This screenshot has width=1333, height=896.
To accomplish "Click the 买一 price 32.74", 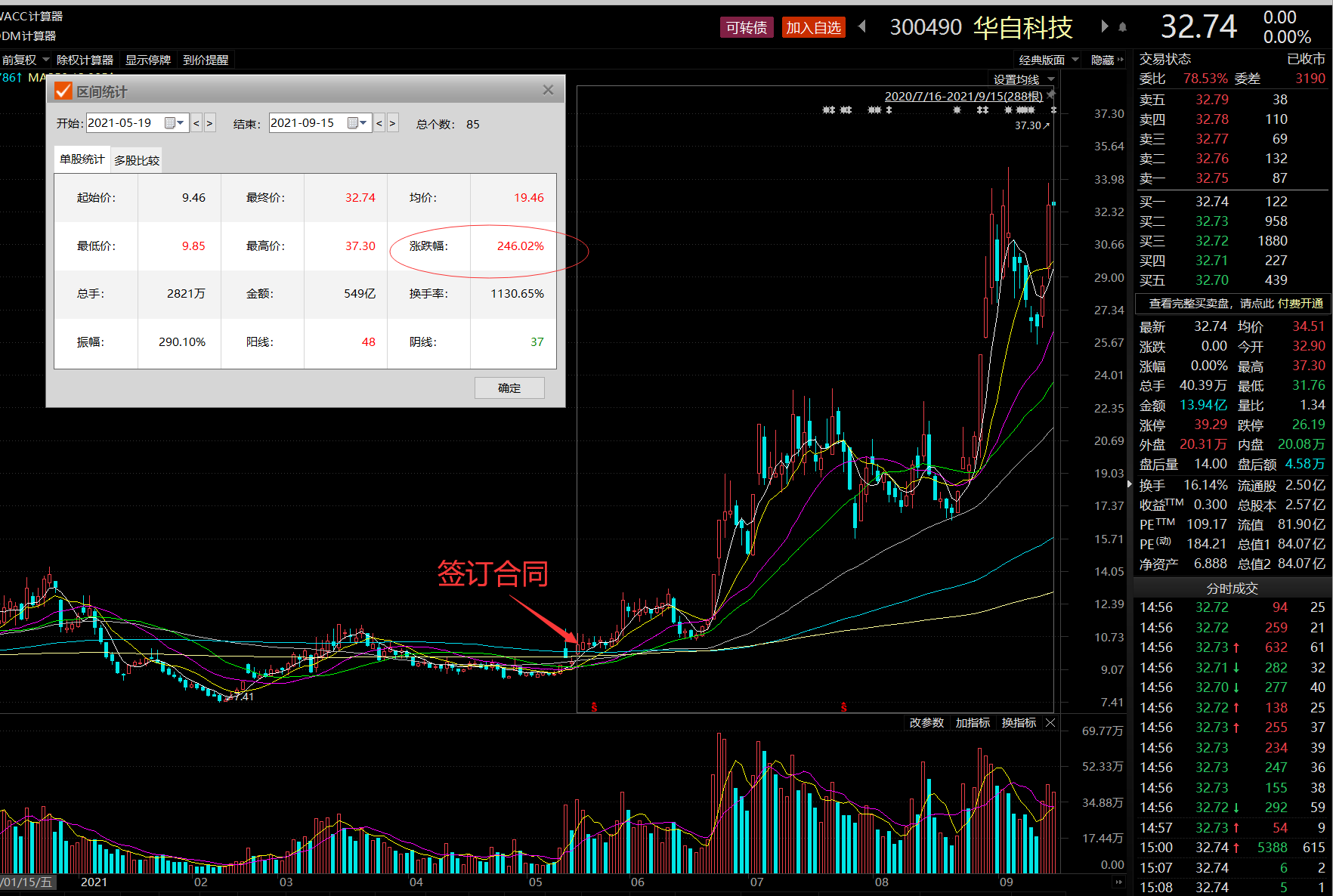I will [1212, 202].
